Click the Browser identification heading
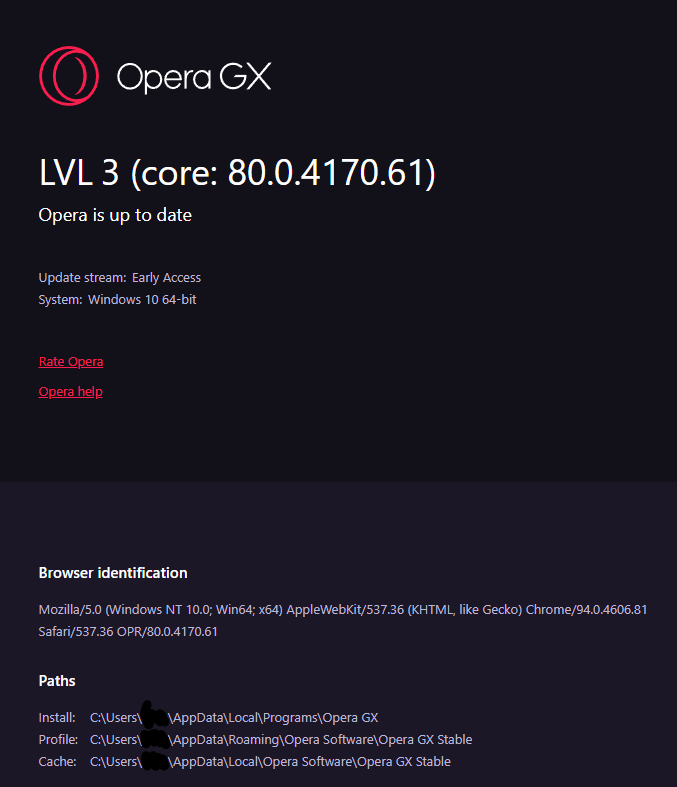 (x=113, y=573)
